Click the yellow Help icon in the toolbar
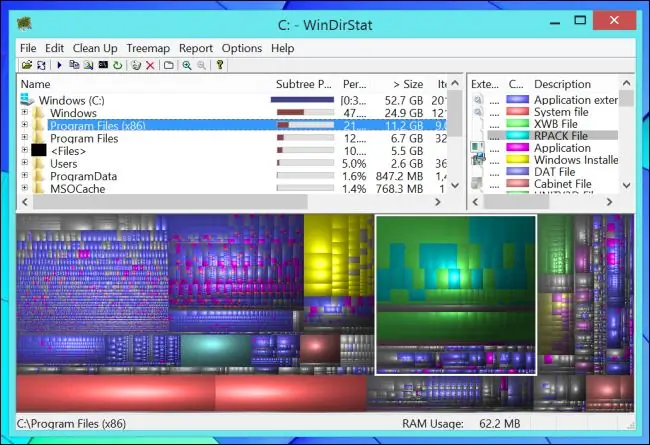Viewport: 650px width, 445px height. coord(220,65)
